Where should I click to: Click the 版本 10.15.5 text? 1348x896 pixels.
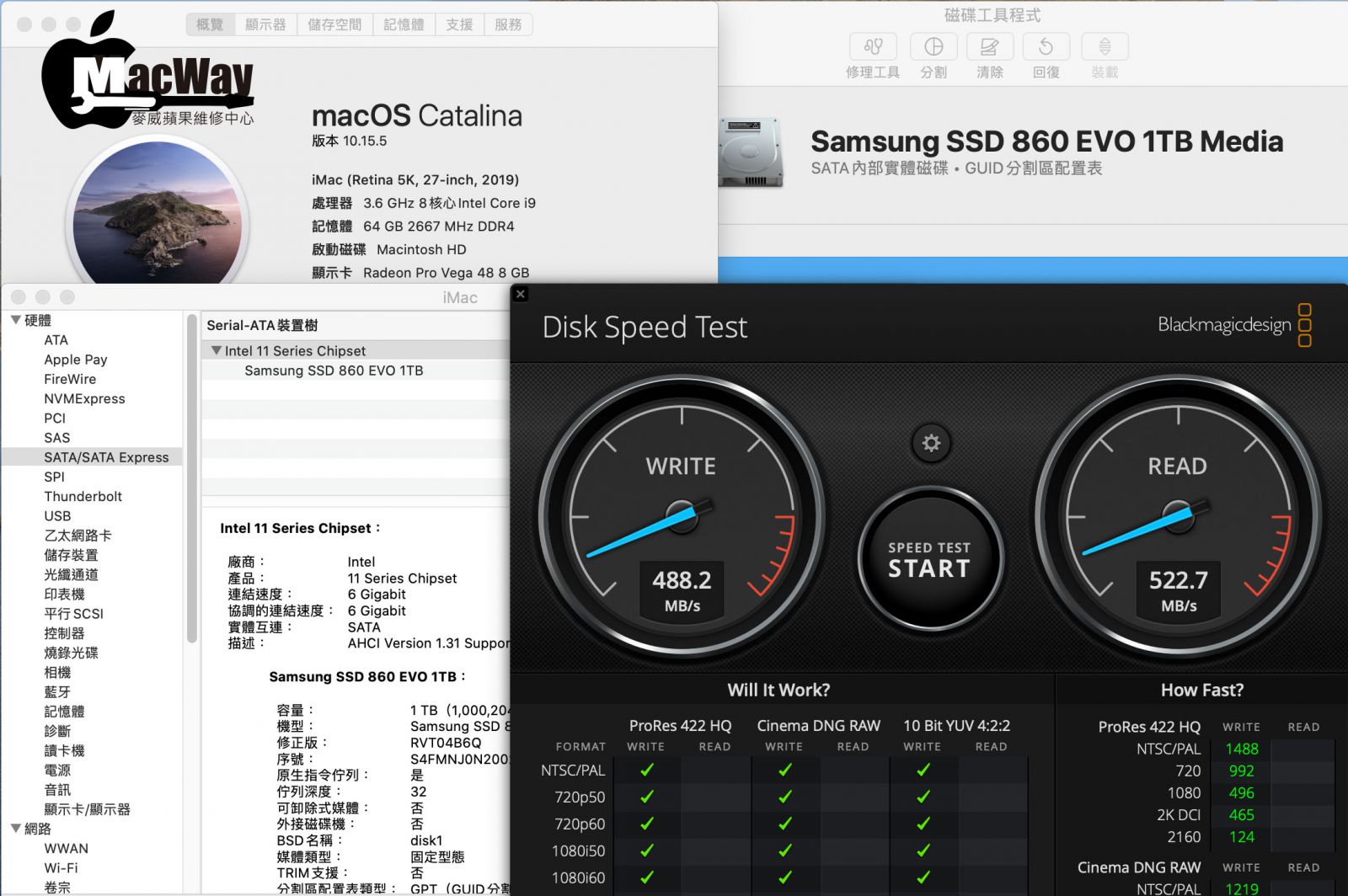click(350, 141)
